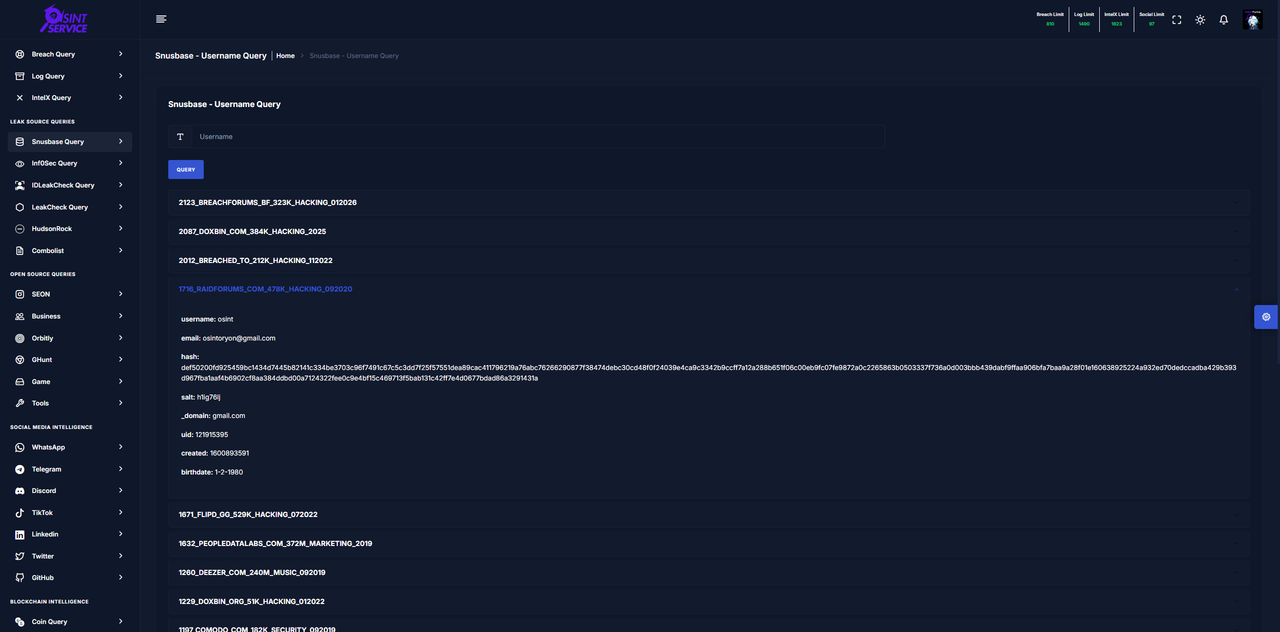Click the GHunt sidebar icon

tap(20, 360)
